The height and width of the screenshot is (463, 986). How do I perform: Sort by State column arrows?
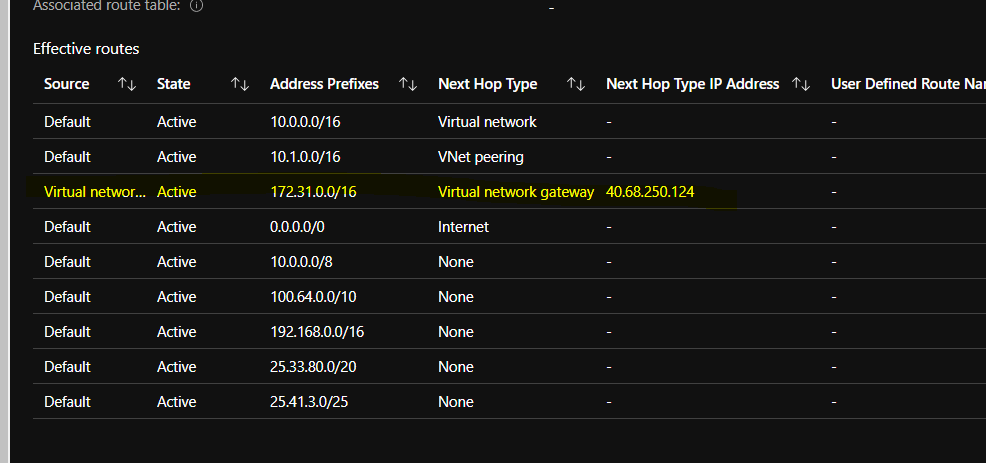click(240, 84)
